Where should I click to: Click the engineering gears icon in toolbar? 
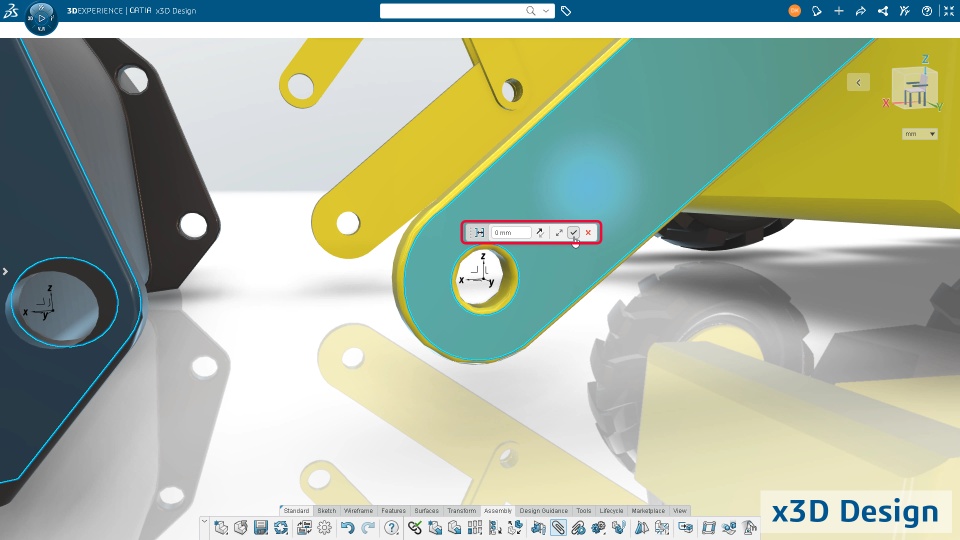(598, 528)
